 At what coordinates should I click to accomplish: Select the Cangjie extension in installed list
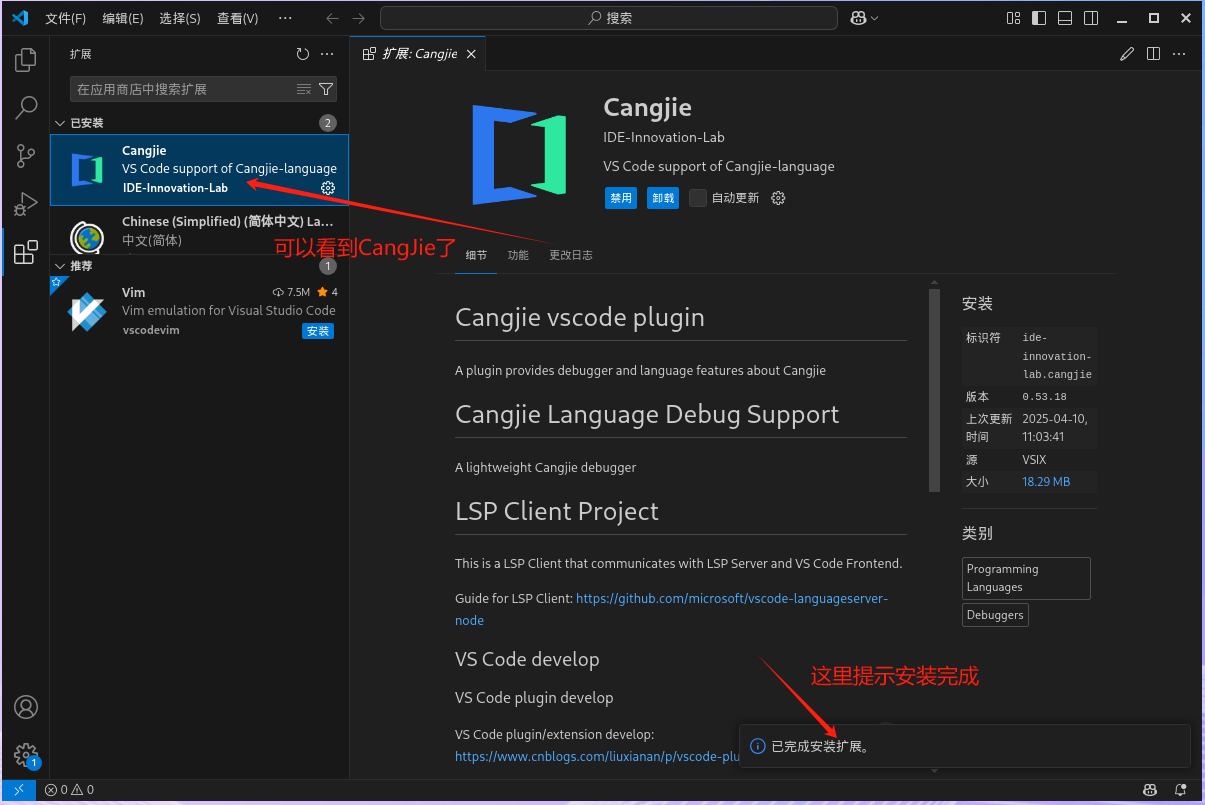coord(199,170)
